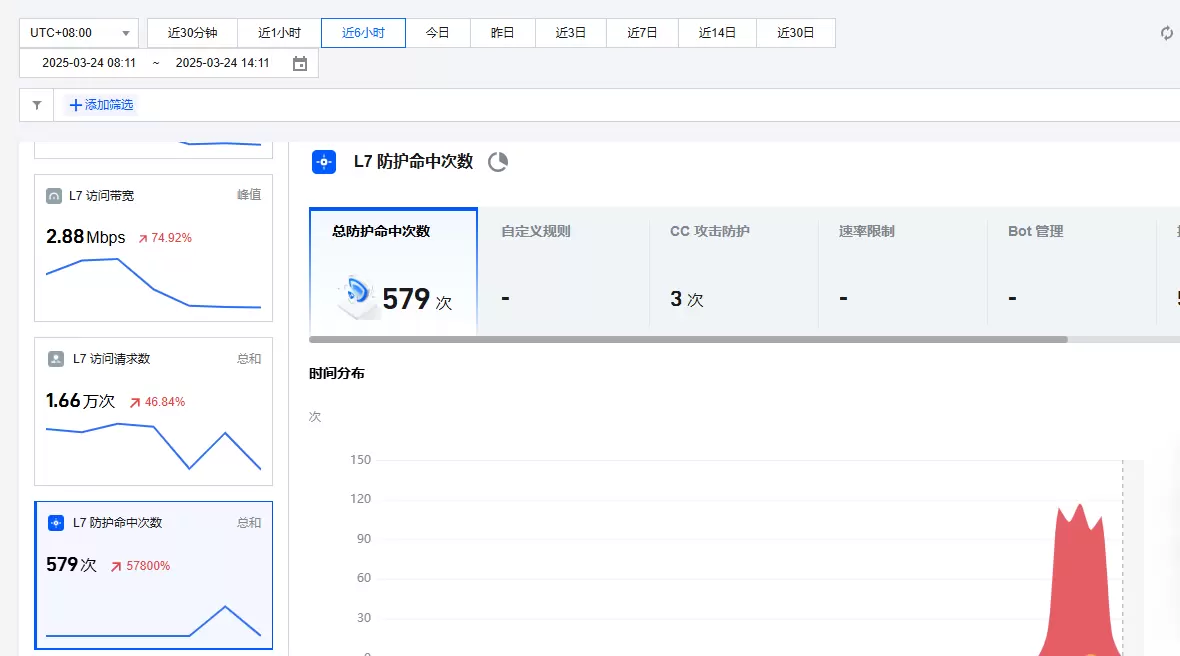Select the 近14日 time range
Screen dimensions: 1180x656
(717, 33)
